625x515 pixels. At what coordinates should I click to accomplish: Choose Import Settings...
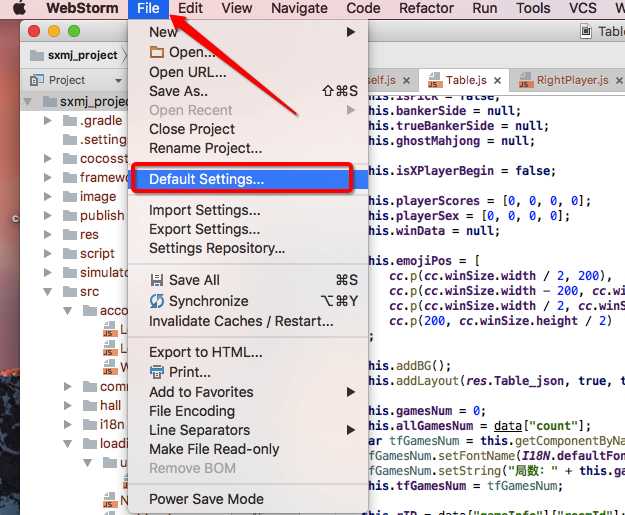coord(205,210)
